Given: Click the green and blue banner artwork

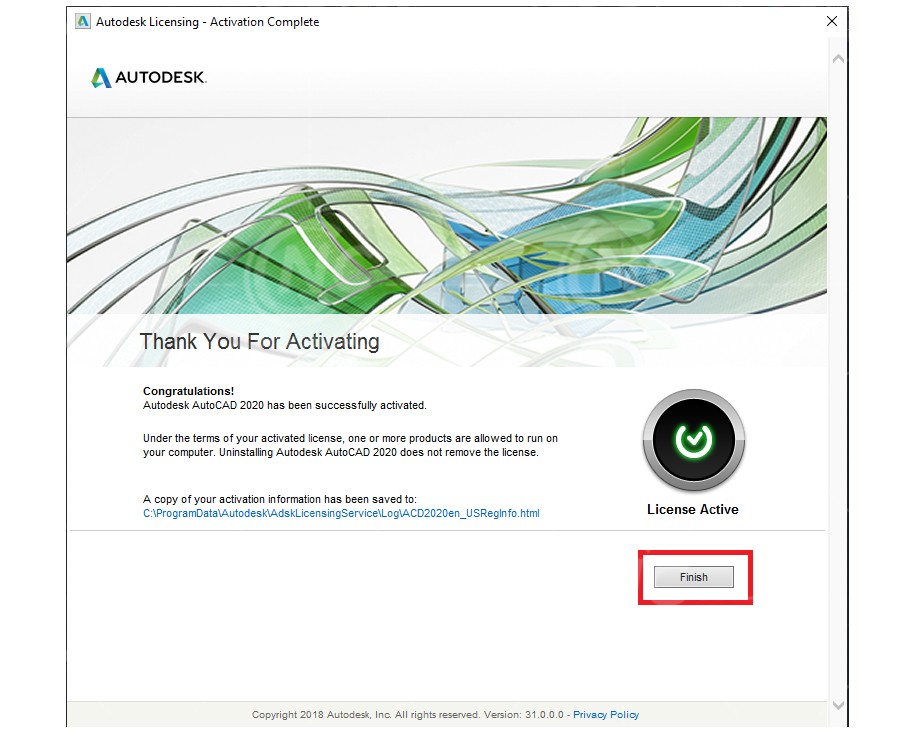Looking at the screenshot, I should pyautogui.click(x=446, y=215).
